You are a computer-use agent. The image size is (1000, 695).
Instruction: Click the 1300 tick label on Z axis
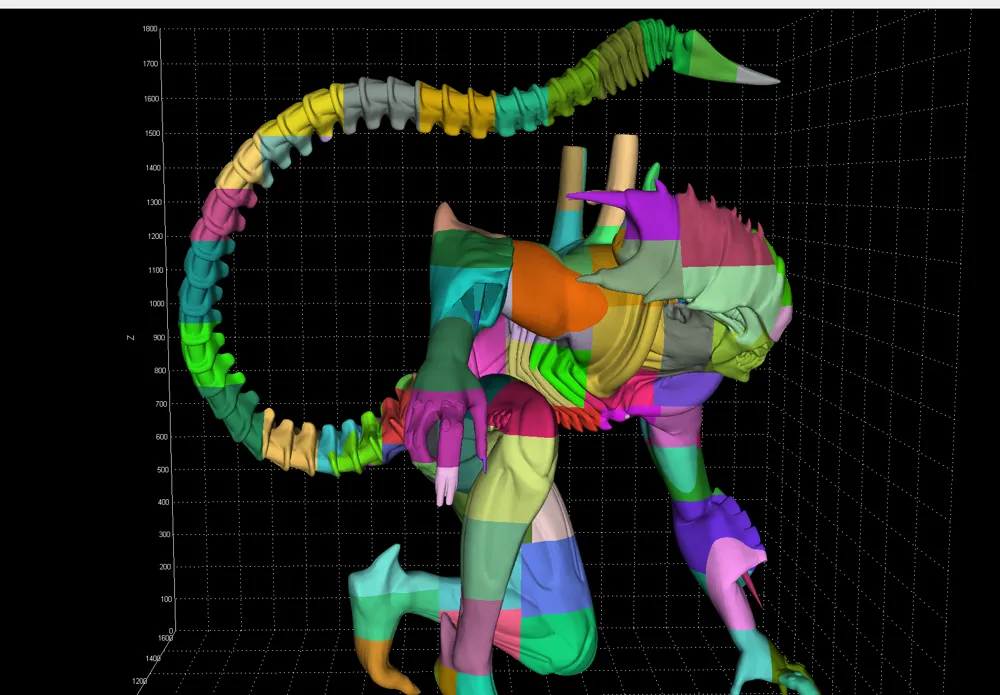tap(155, 203)
